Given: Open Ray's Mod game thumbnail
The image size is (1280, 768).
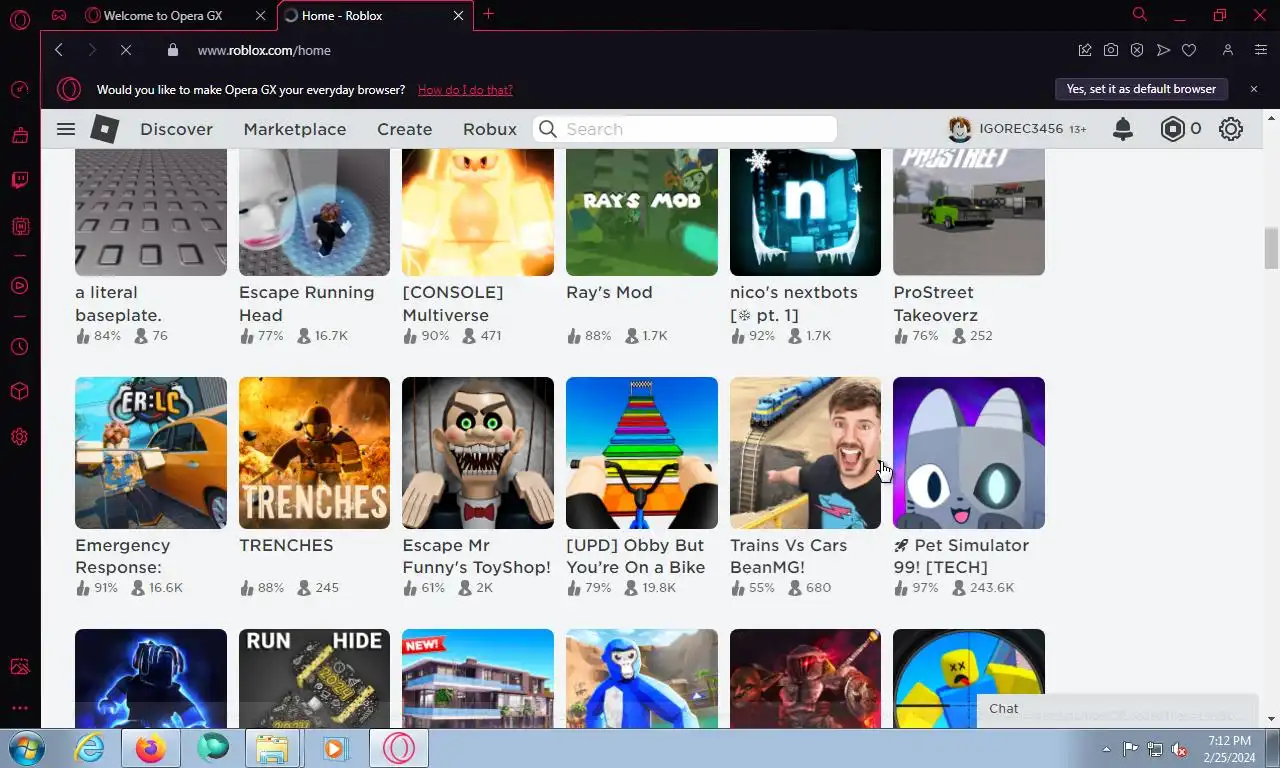Looking at the screenshot, I should [x=642, y=212].
